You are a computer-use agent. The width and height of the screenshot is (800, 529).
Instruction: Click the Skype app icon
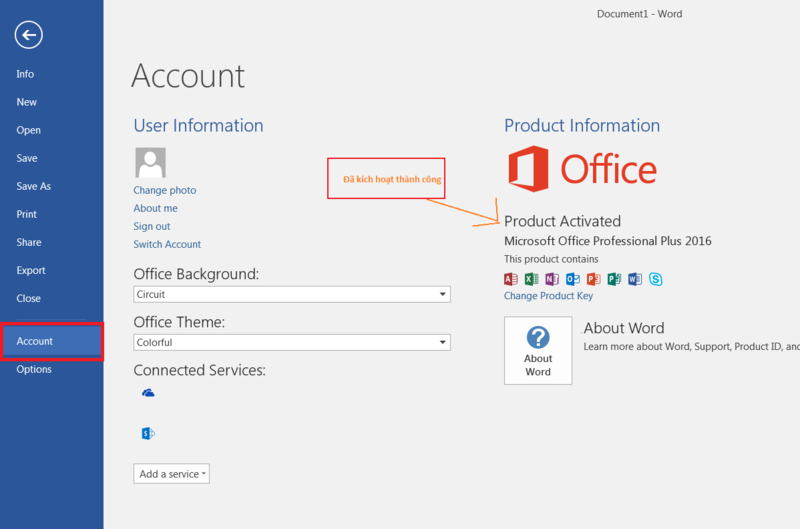(656, 279)
